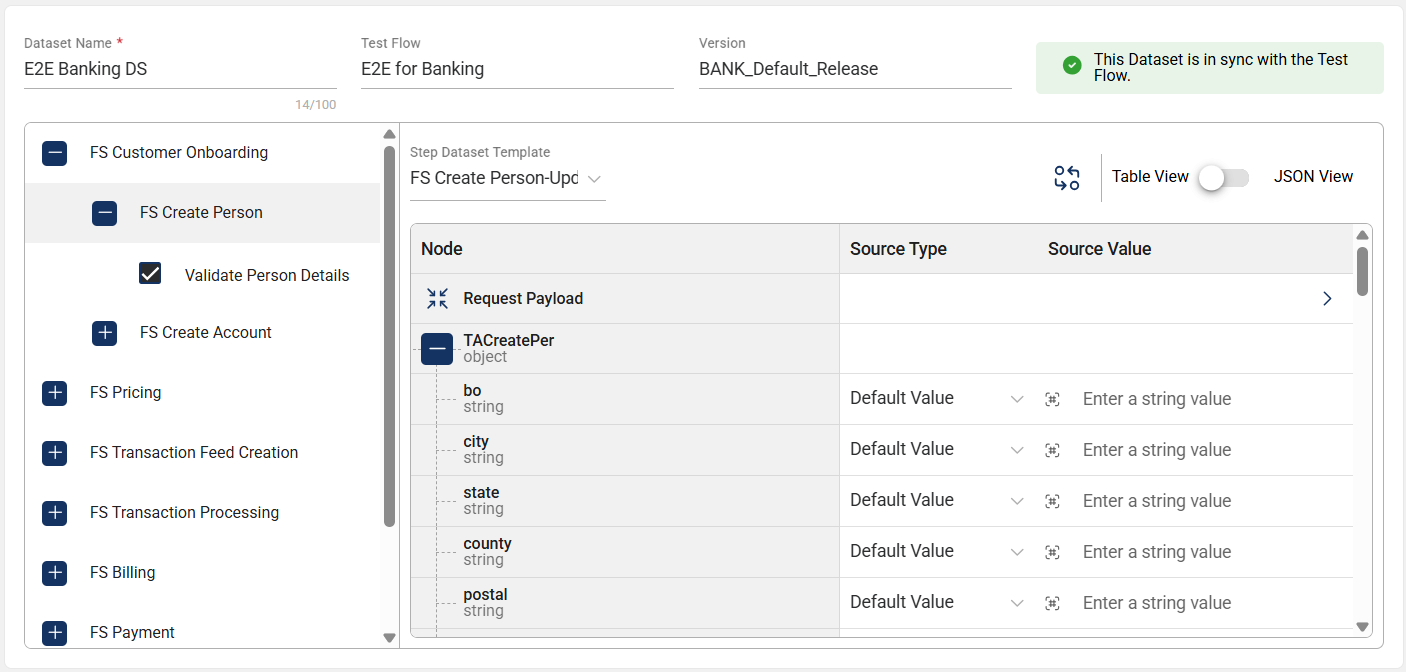Click the picker icon in the county row
The image size is (1406, 672).
click(x=1052, y=552)
